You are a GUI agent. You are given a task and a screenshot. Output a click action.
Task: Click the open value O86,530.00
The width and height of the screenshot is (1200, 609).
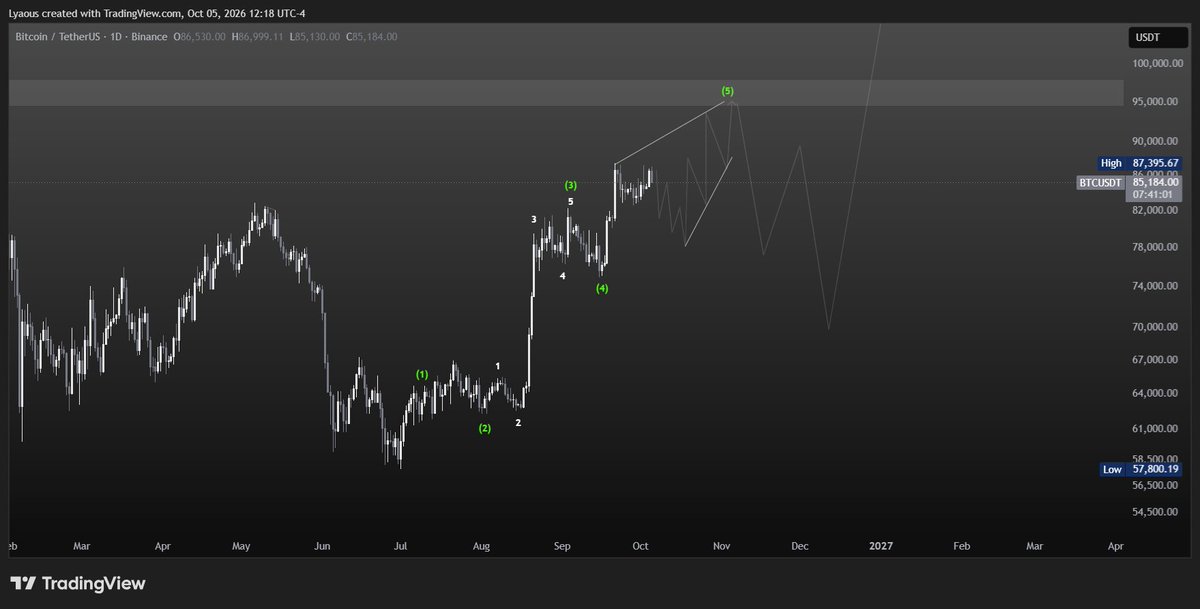pos(202,37)
